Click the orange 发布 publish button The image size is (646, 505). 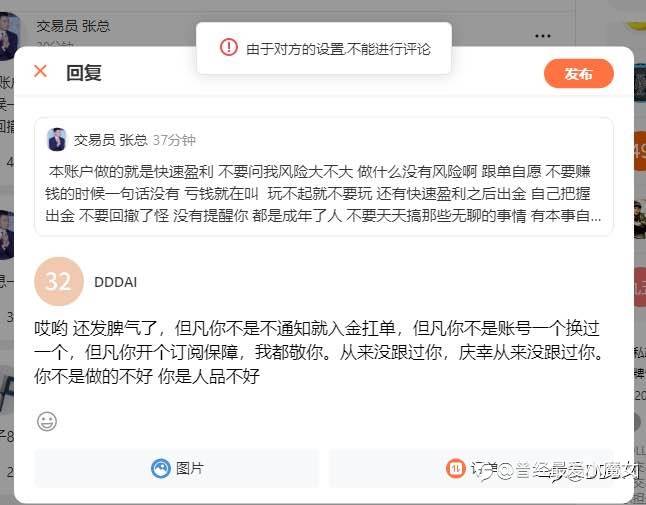coord(578,73)
